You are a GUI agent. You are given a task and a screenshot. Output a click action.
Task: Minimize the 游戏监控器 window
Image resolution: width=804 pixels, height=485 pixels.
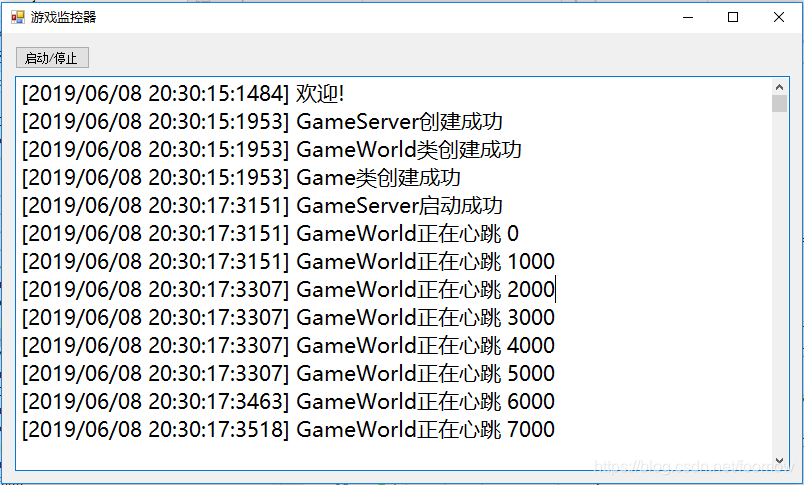[x=688, y=17]
